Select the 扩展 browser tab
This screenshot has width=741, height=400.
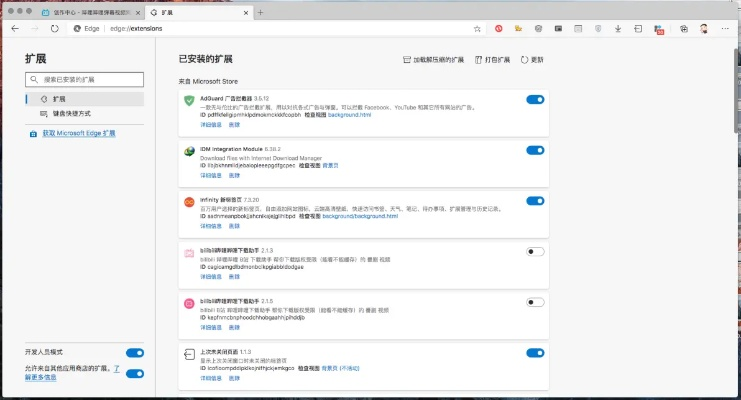pyautogui.click(x=198, y=13)
